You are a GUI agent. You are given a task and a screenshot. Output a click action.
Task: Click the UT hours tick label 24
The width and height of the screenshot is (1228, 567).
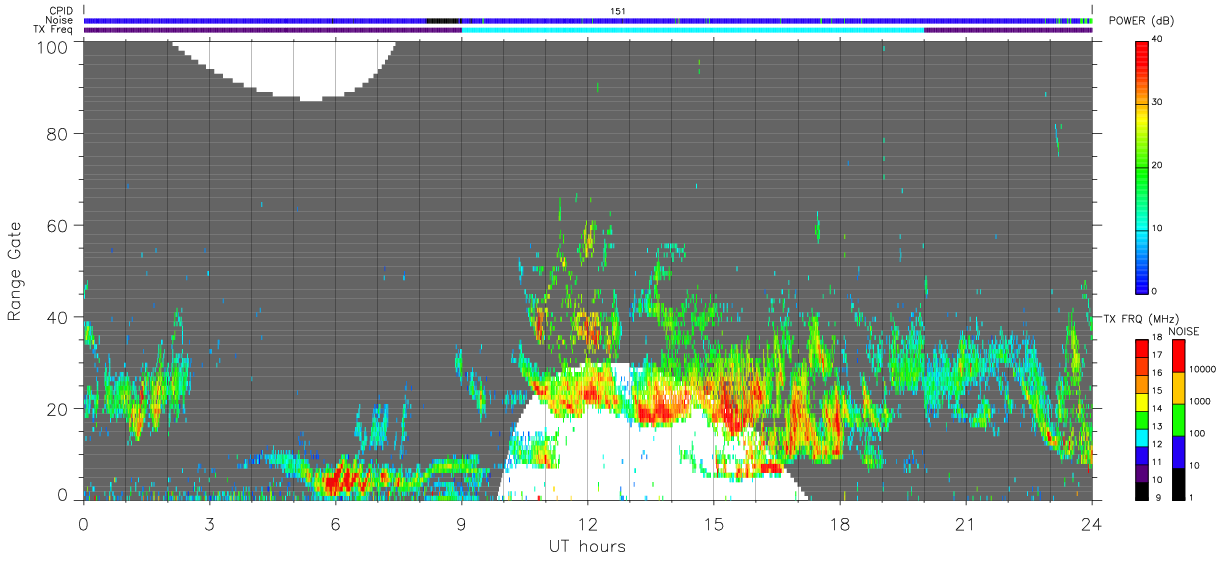click(x=1091, y=523)
